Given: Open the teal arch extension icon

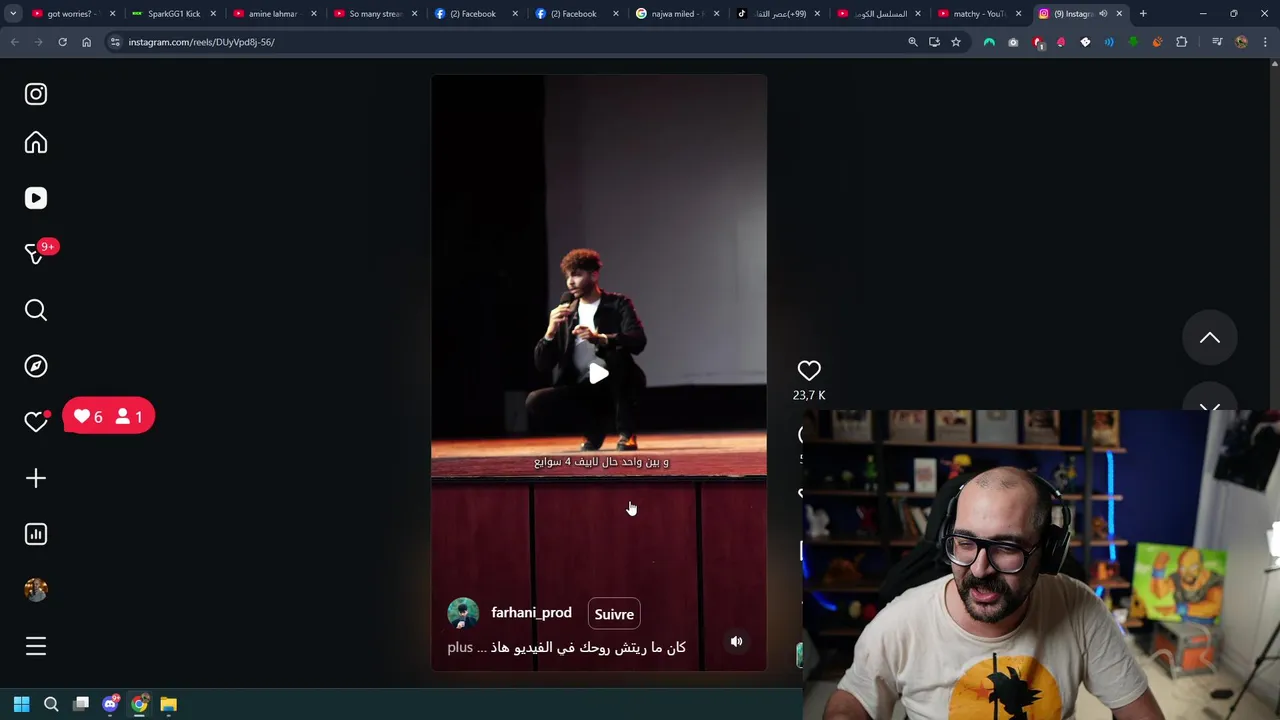Looking at the screenshot, I should pyautogui.click(x=989, y=42).
